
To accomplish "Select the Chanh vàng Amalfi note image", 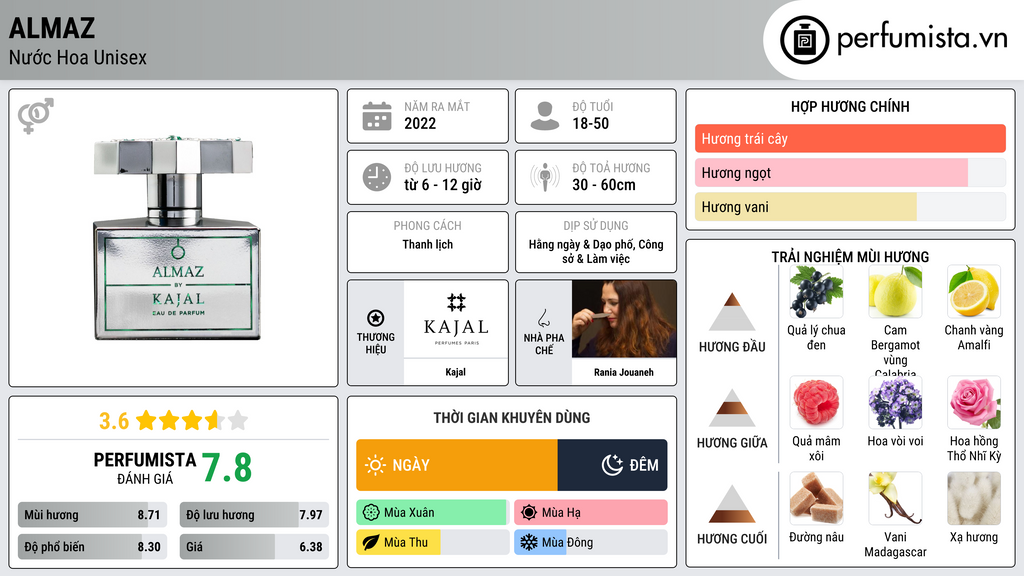I will point(974,291).
